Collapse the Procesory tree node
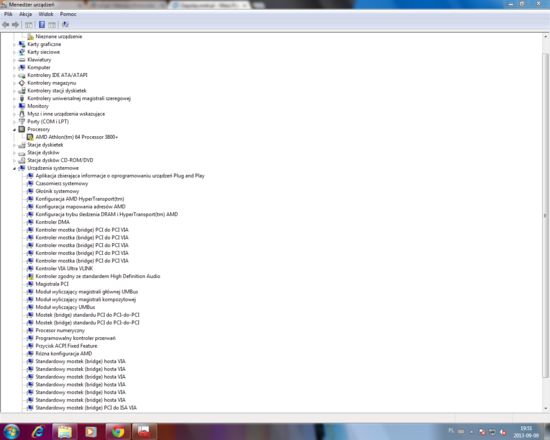Image resolution: width=550 pixels, height=440 pixels. (x=14, y=130)
